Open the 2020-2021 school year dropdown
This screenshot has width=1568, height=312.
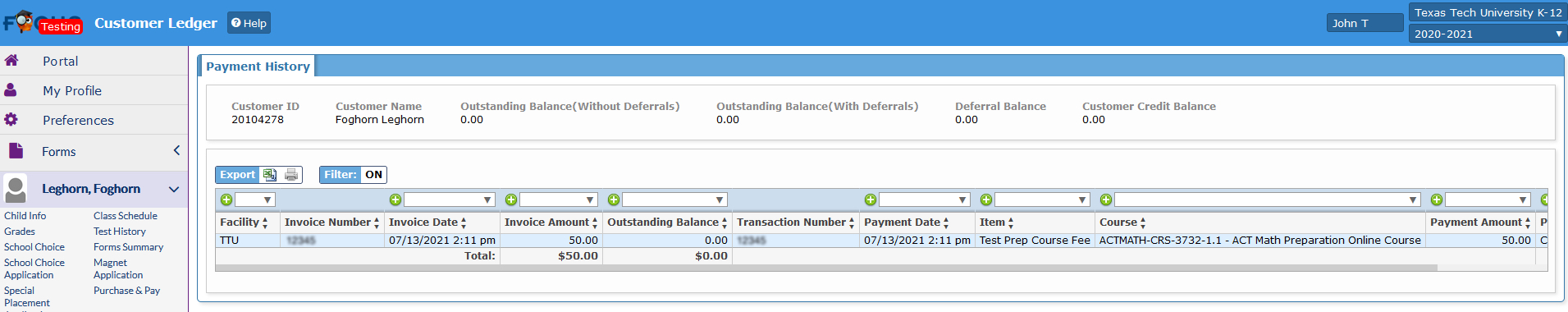pyautogui.click(x=1488, y=34)
